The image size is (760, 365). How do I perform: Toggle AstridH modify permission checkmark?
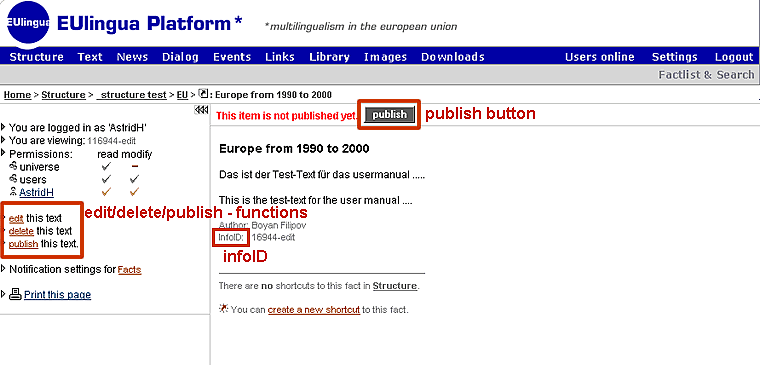pyautogui.click(x=135, y=192)
